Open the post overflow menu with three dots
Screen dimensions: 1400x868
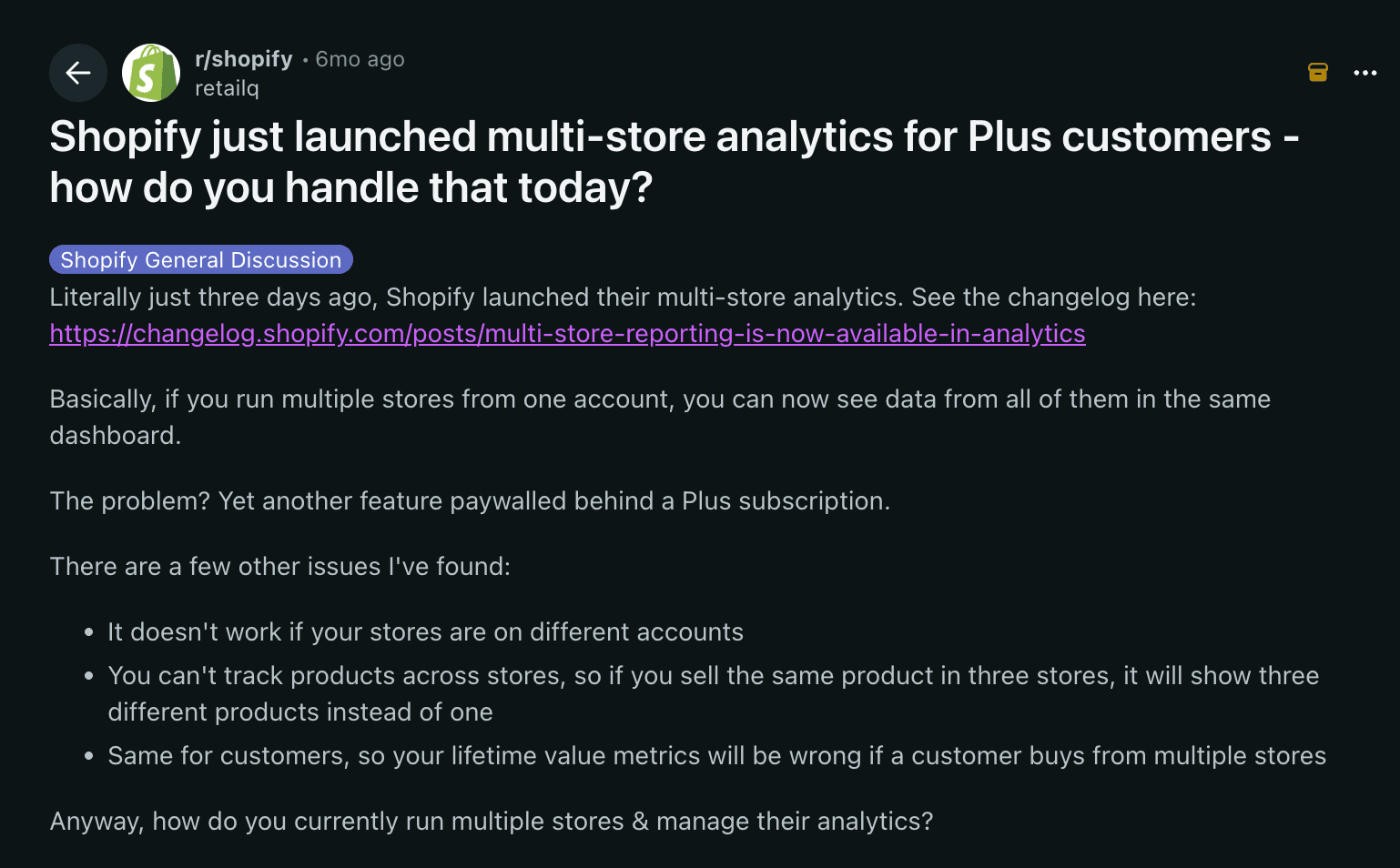pos(1365,73)
